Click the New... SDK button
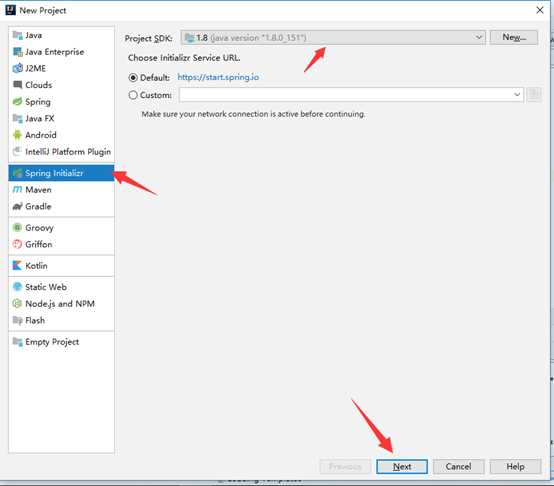554x486 pixels. (x=514, y=37)
